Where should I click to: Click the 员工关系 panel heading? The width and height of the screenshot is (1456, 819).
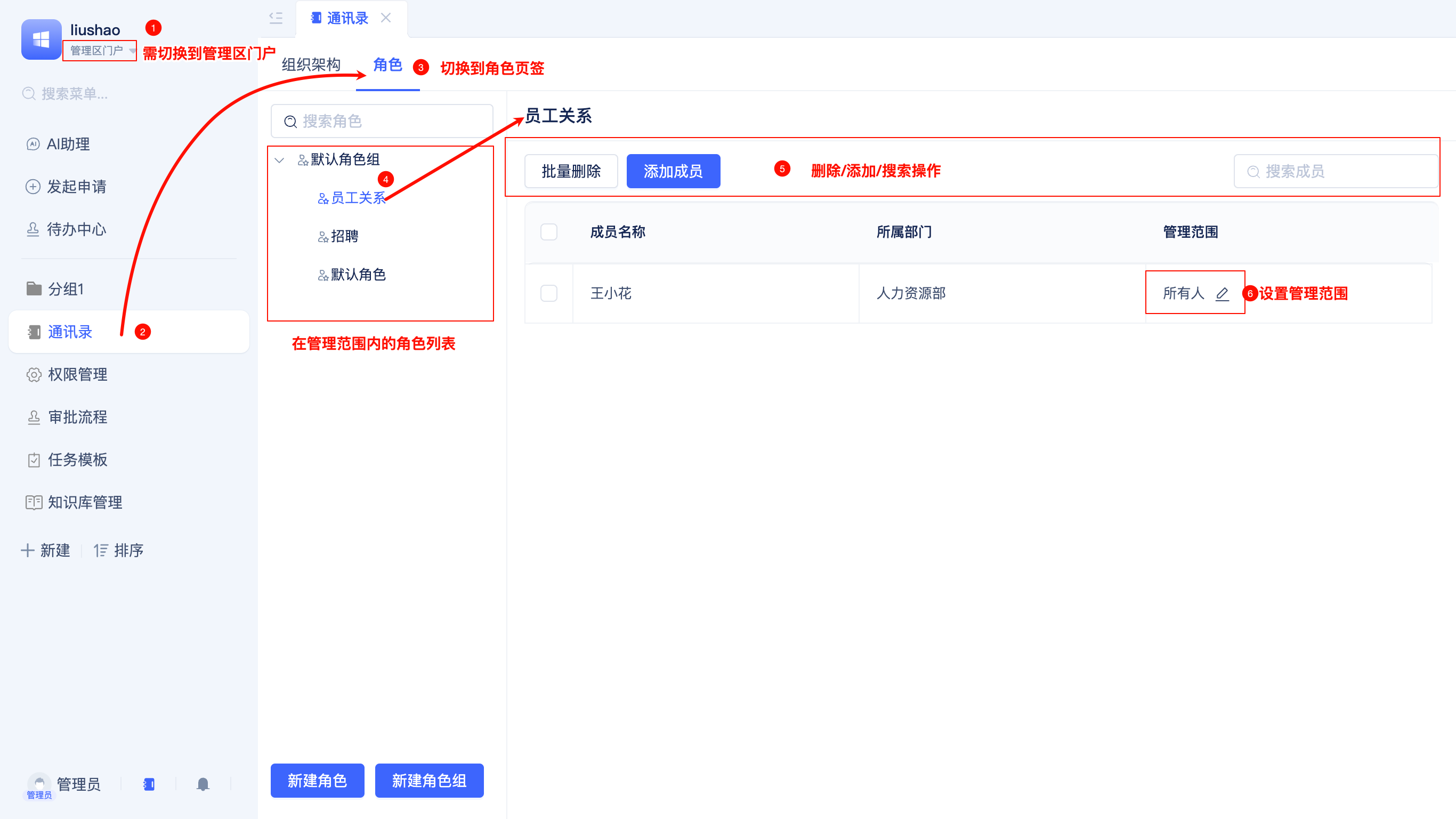click(558, 116)
